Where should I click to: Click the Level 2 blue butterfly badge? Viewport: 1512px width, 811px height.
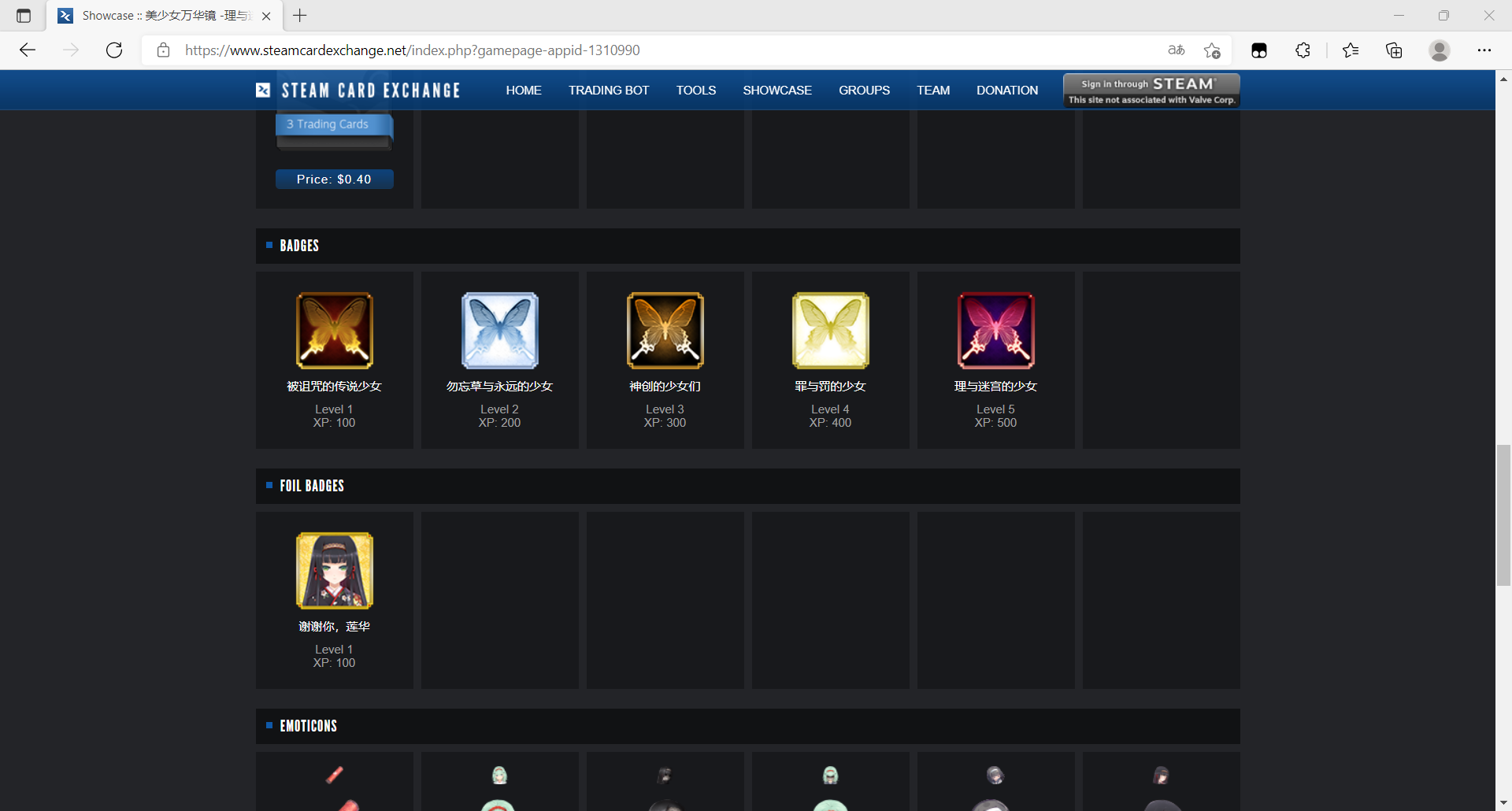pos(499,331)
